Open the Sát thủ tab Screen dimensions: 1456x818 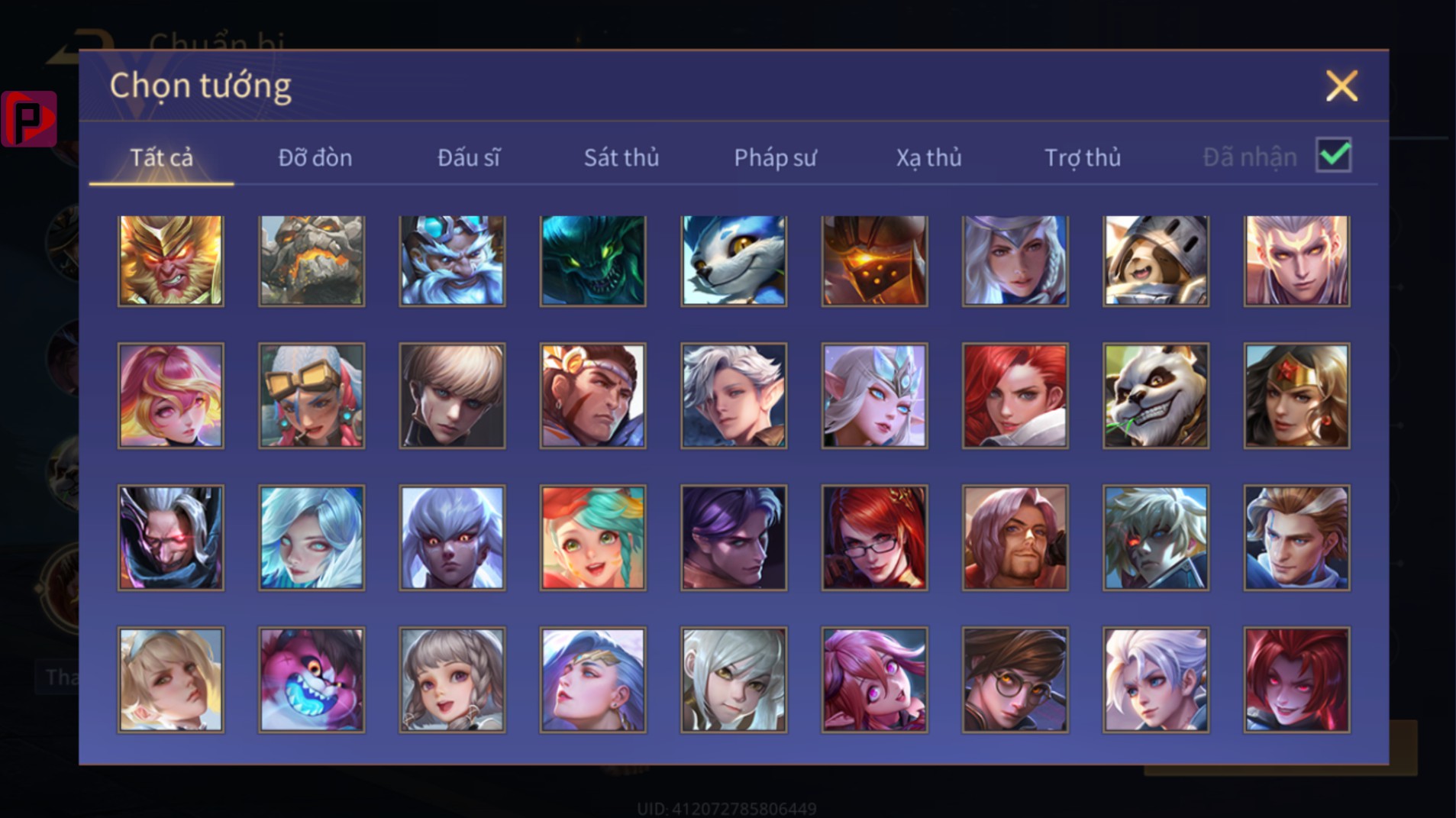(621, 157)
